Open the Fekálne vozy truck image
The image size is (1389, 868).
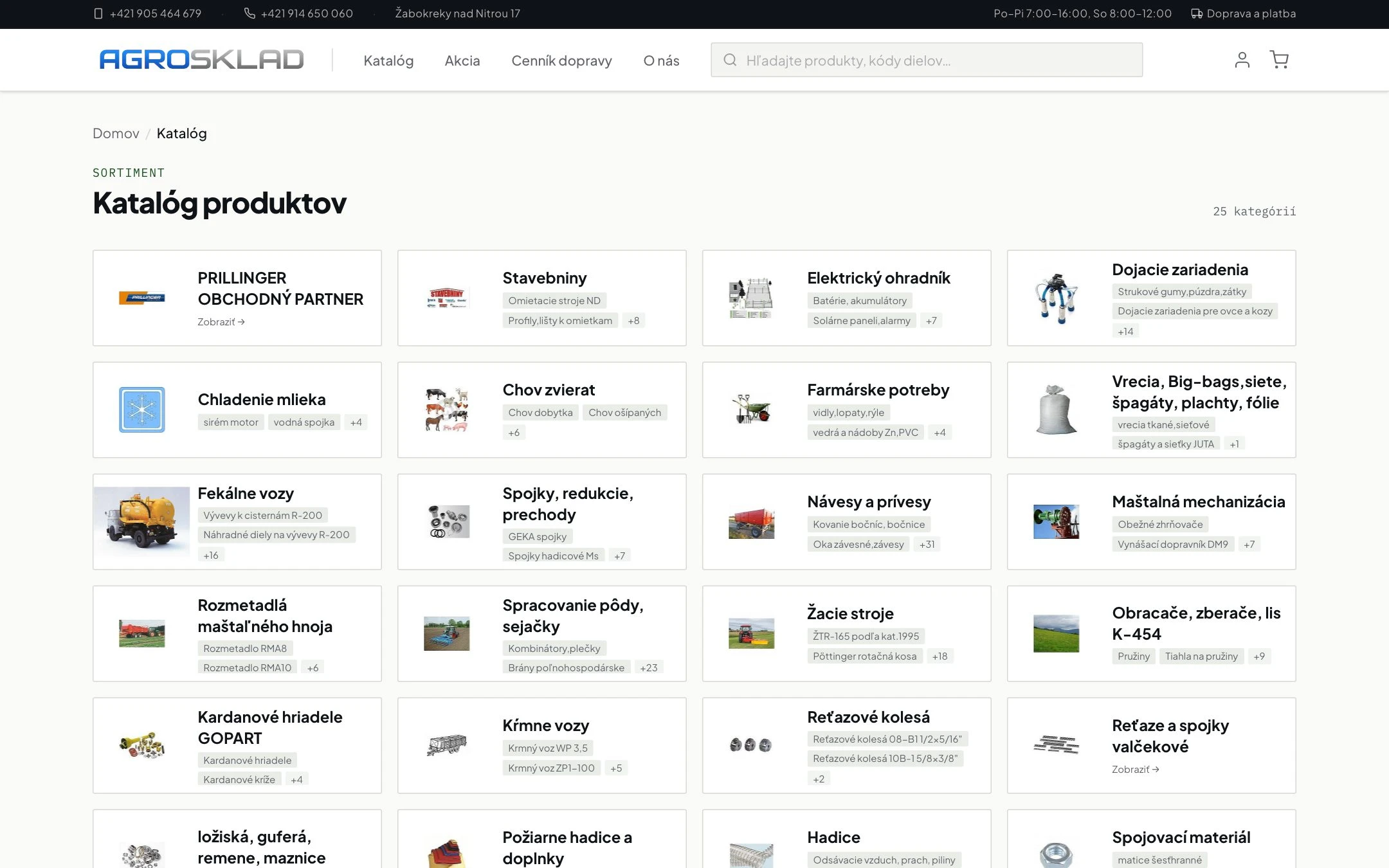(x=142, y=521)
